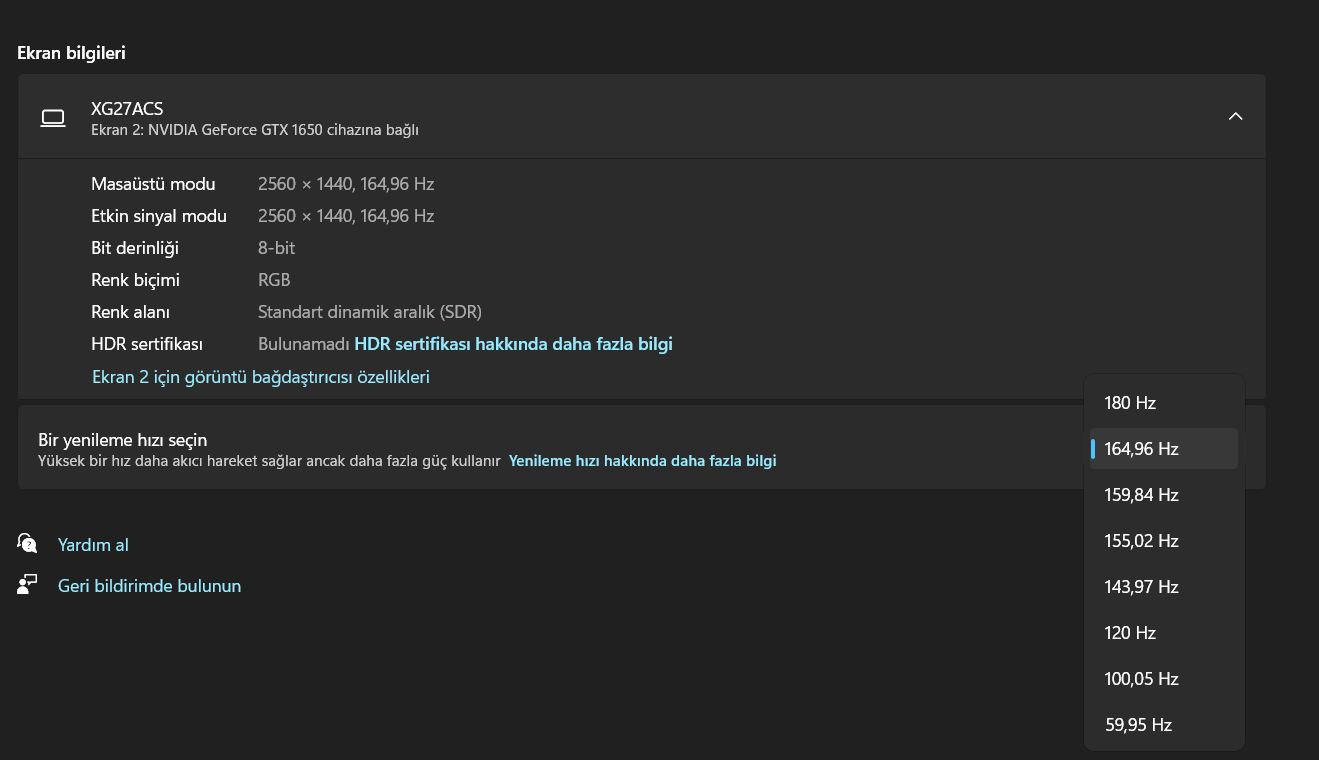
Task: Select the 164,96 Hz refresh rate
Action: (x=1141, y=449)
